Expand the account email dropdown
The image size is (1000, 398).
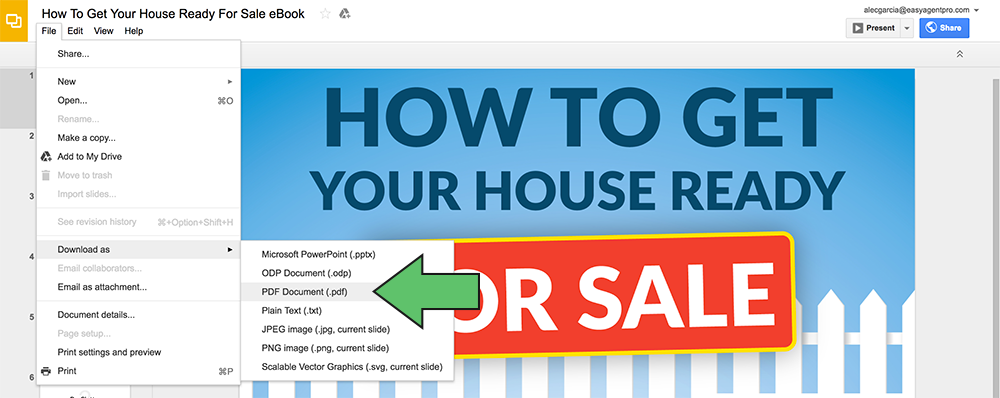pyautogui.click(x=976, y=10)
